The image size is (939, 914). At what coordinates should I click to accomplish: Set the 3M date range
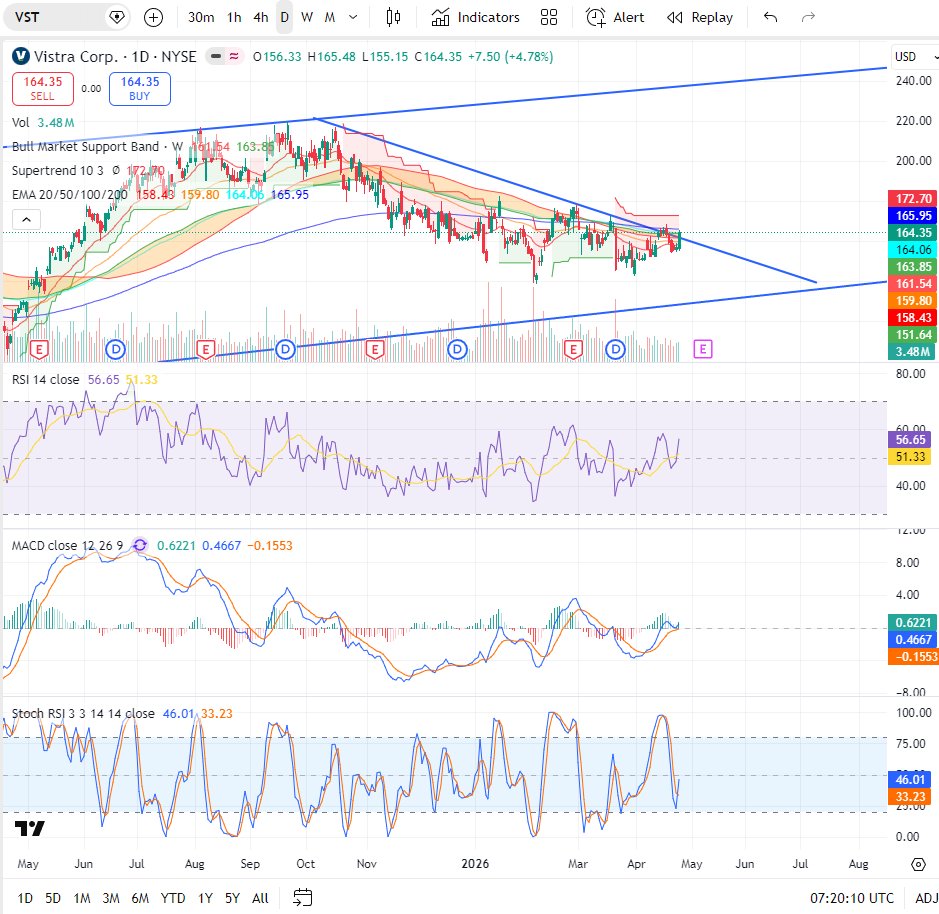click(x=111, y=898)
